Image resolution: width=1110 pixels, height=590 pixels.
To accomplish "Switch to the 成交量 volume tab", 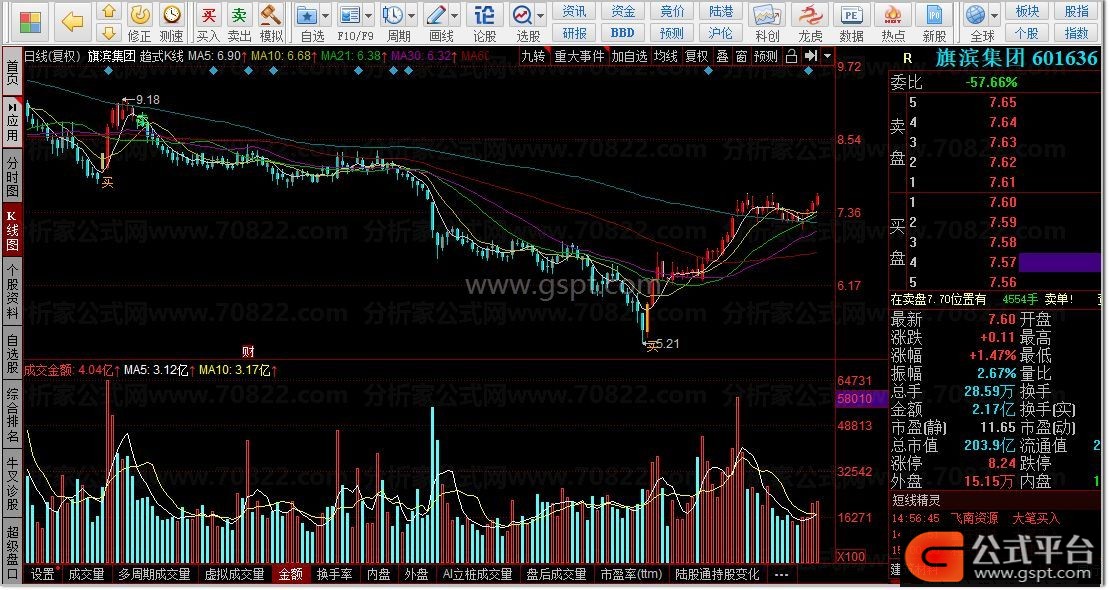I will (x=86, y=574).
